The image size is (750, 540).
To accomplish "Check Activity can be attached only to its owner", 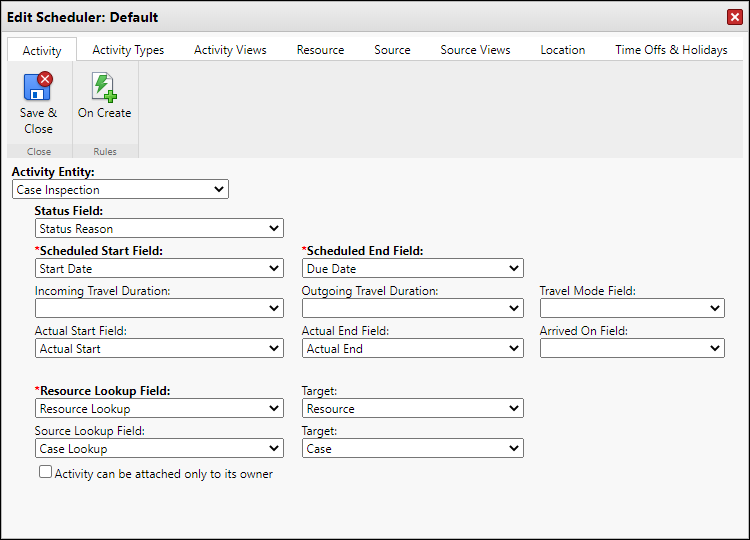I will [x=45, y=472].
